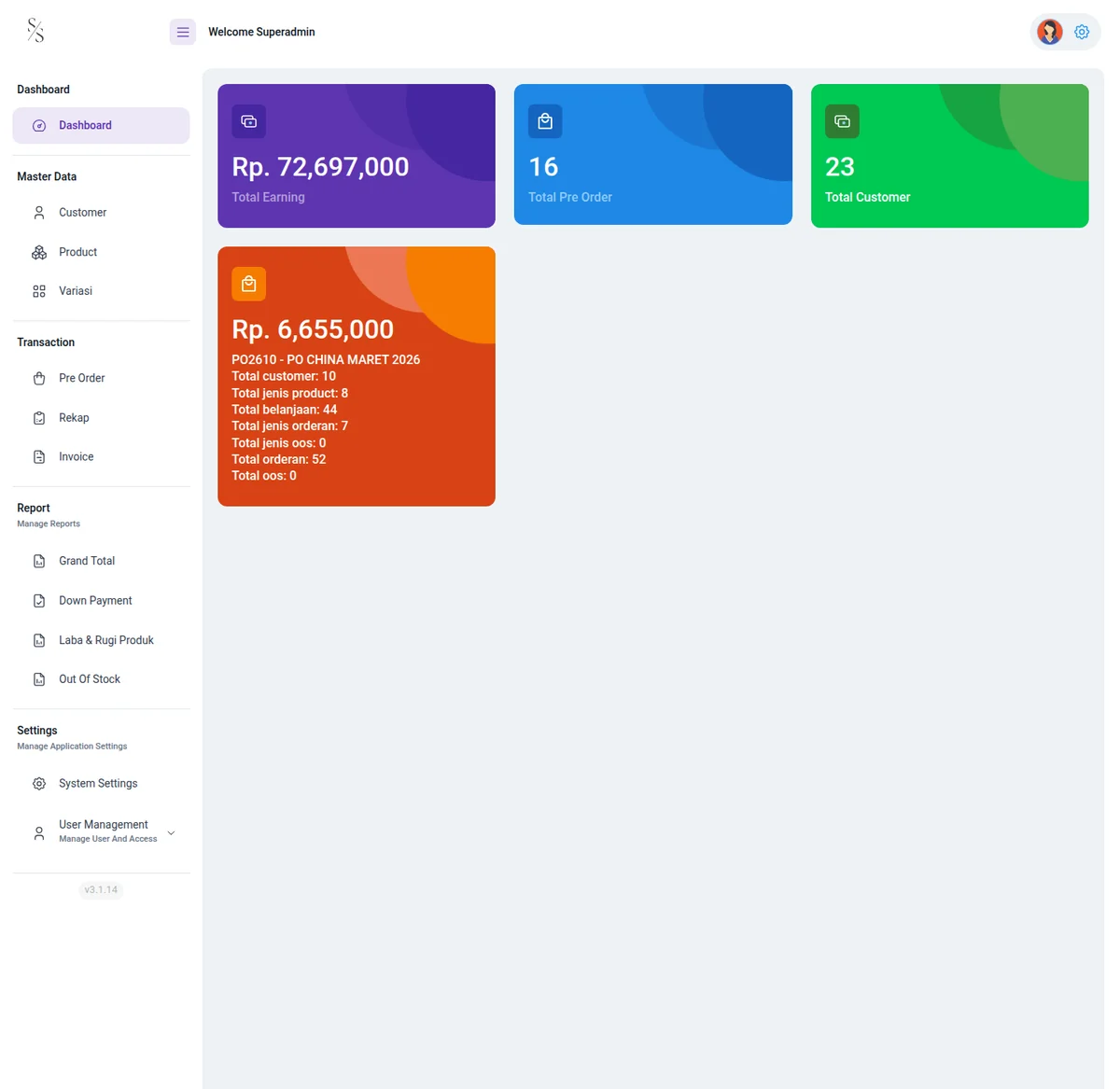This screenshot has width=1120, height=1089.
Task: Click the Pre Order bag icon in sidebar
Action: click(x=39, y=379)
